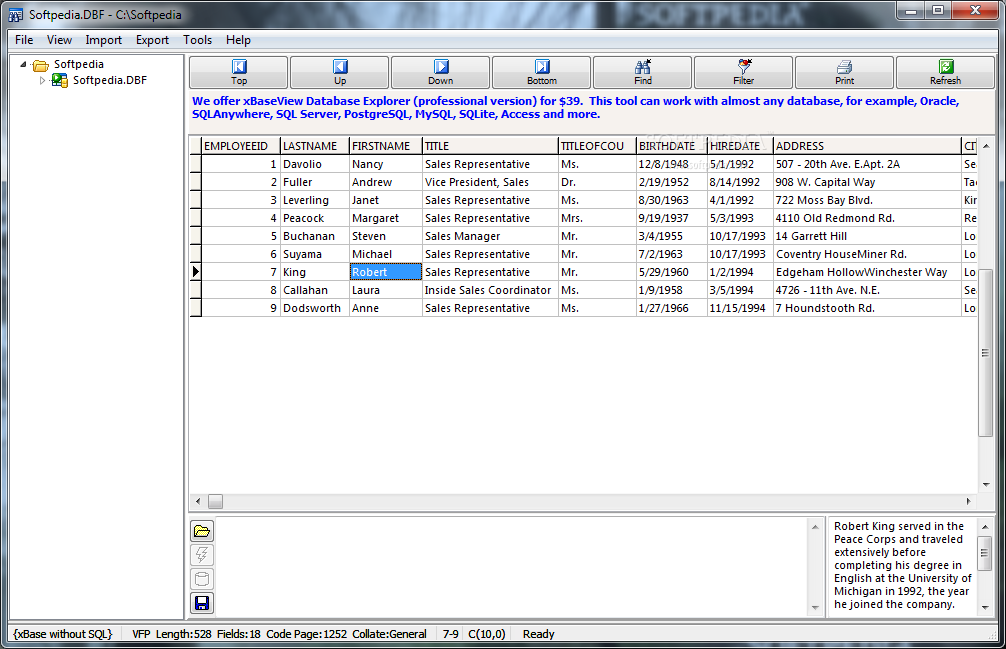Click the Robert King memo text

click(901, 565)
